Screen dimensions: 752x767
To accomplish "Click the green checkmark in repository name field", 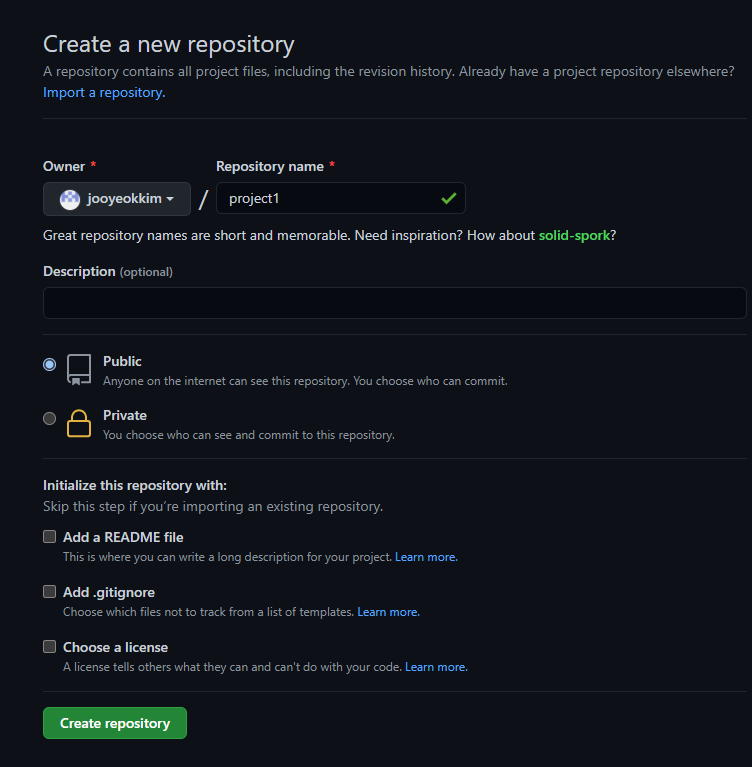I will coord(449,198).
